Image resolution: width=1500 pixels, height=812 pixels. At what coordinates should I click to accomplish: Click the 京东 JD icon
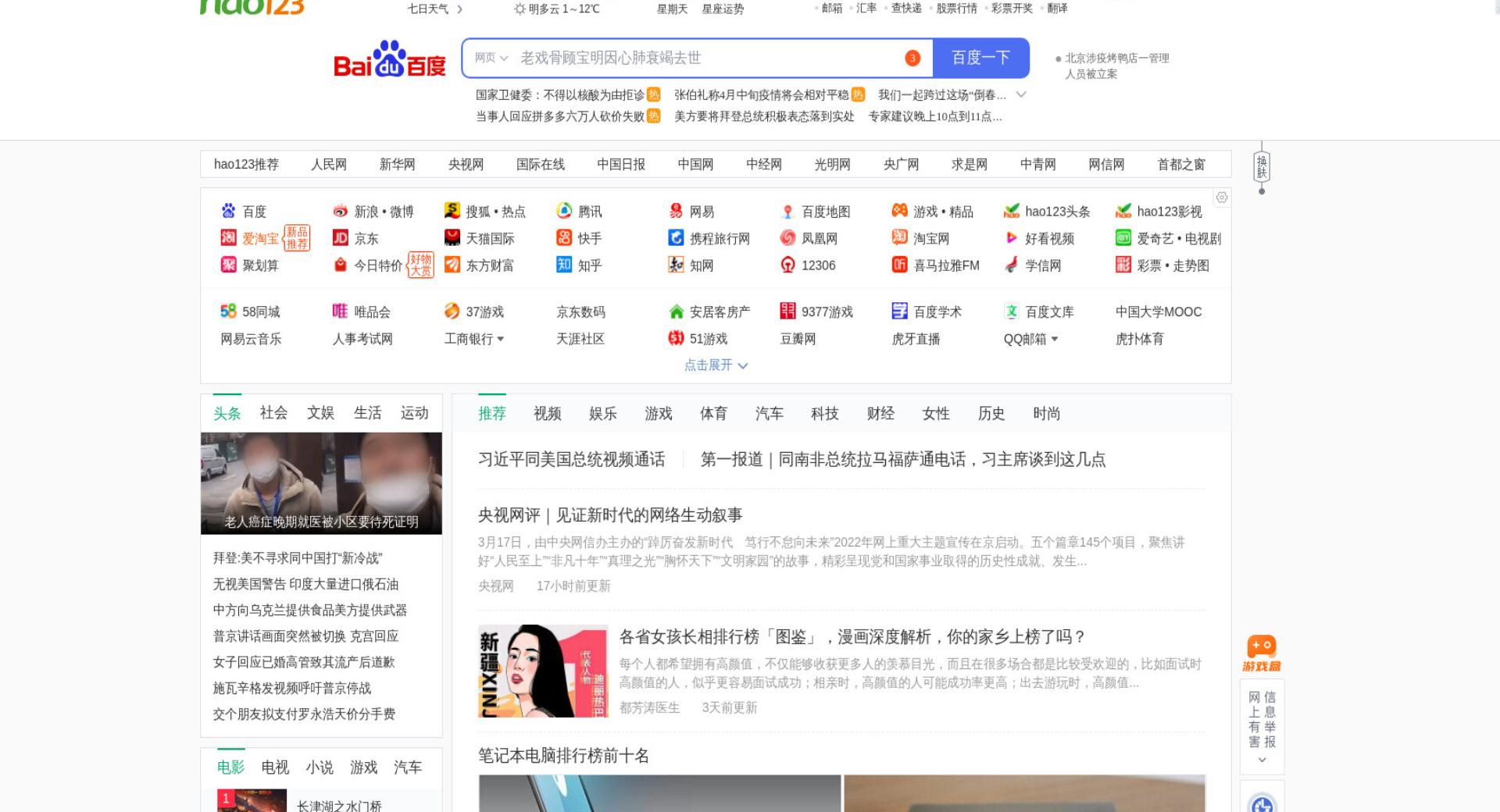pyautogui.click(x=340, y=238)
